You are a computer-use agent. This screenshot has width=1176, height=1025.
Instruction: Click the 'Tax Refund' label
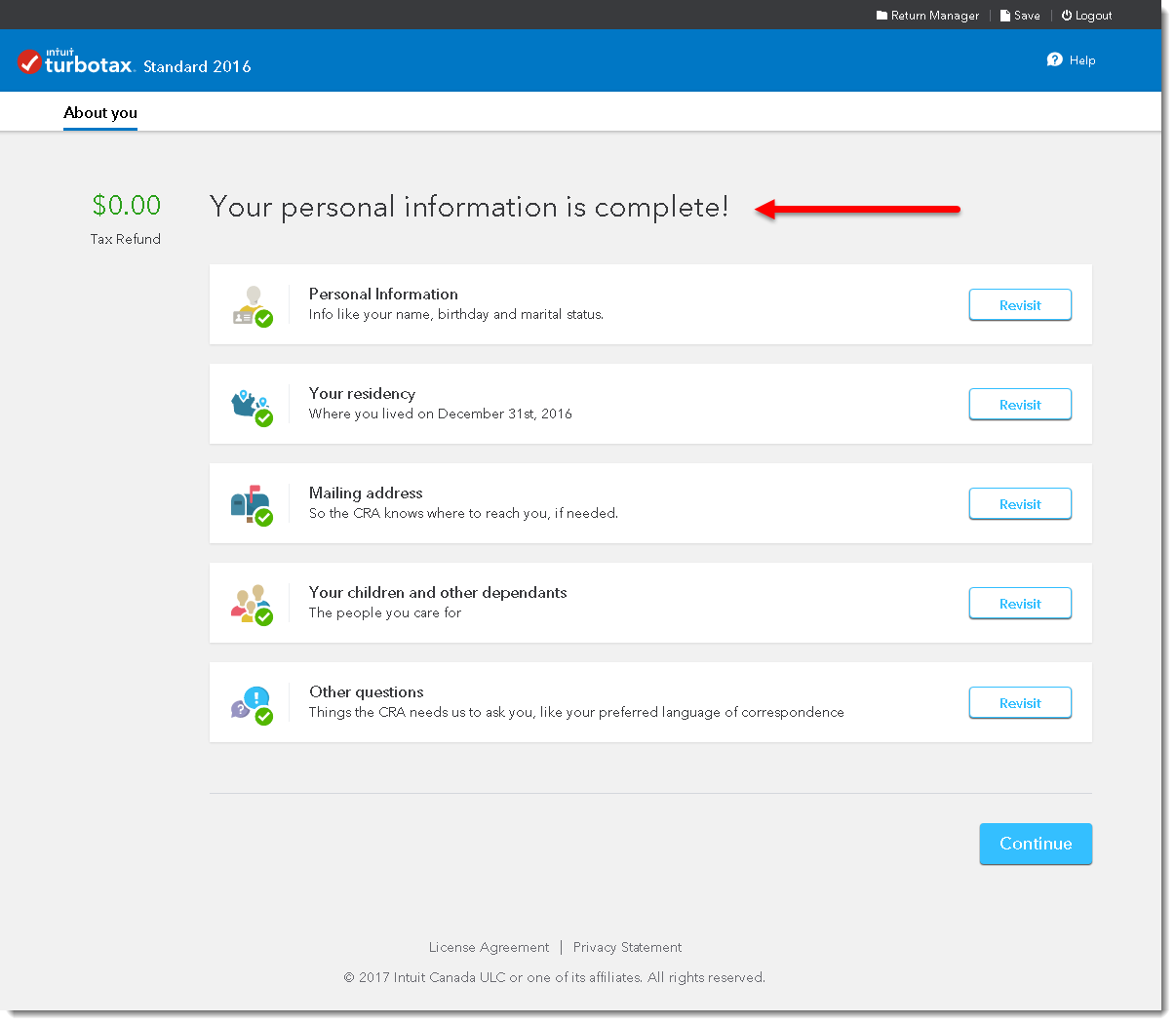click(x=126, y=239)
